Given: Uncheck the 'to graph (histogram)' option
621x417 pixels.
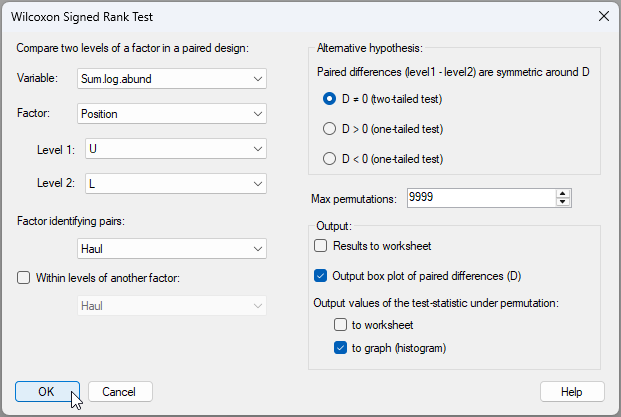Looking at the screenshot, I should 341,348.
